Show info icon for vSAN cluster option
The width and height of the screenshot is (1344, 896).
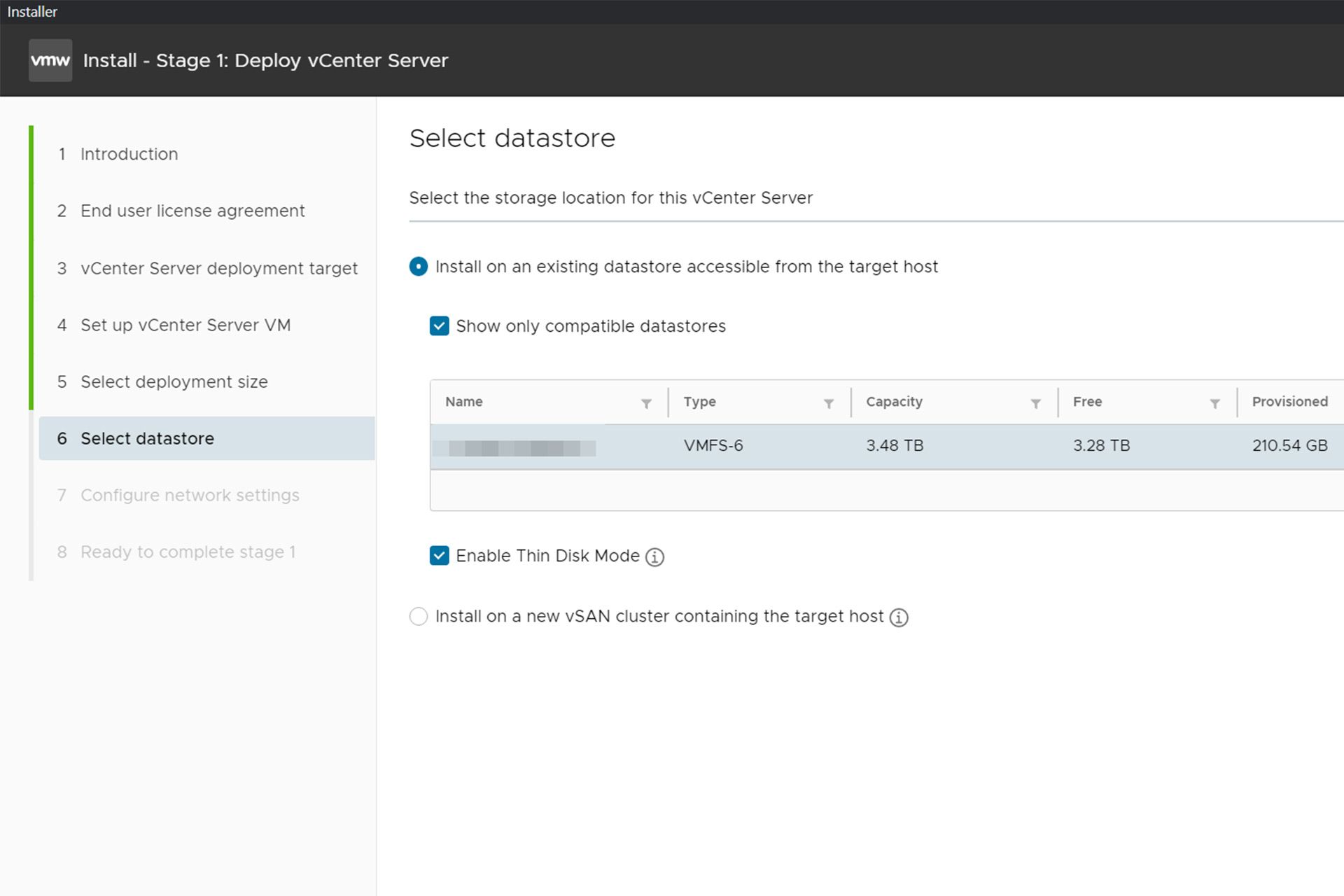click(899, 617)
